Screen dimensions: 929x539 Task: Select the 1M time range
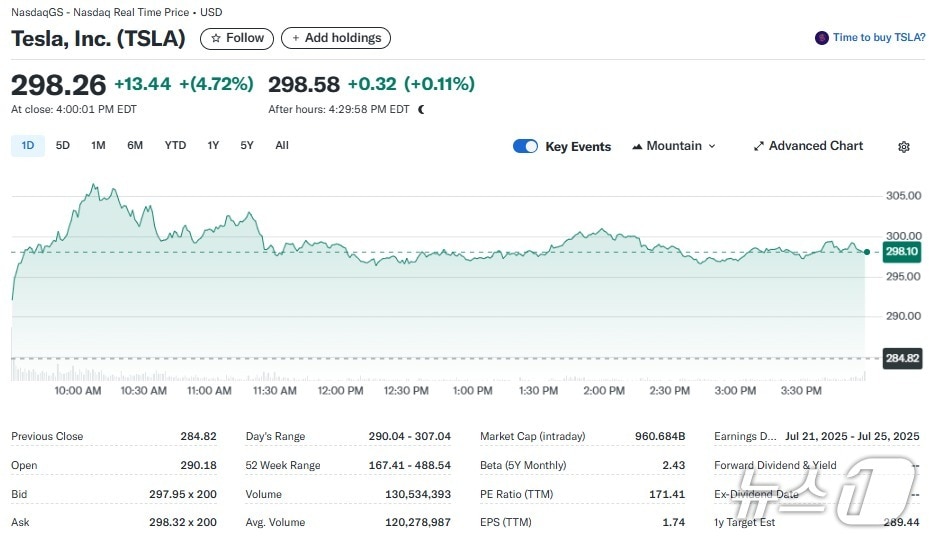(98, 146)
